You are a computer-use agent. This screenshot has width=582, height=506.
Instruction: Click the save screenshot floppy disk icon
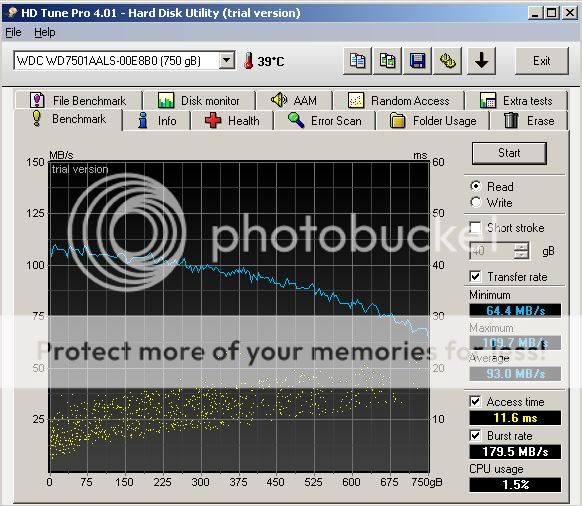pos(417,61)
